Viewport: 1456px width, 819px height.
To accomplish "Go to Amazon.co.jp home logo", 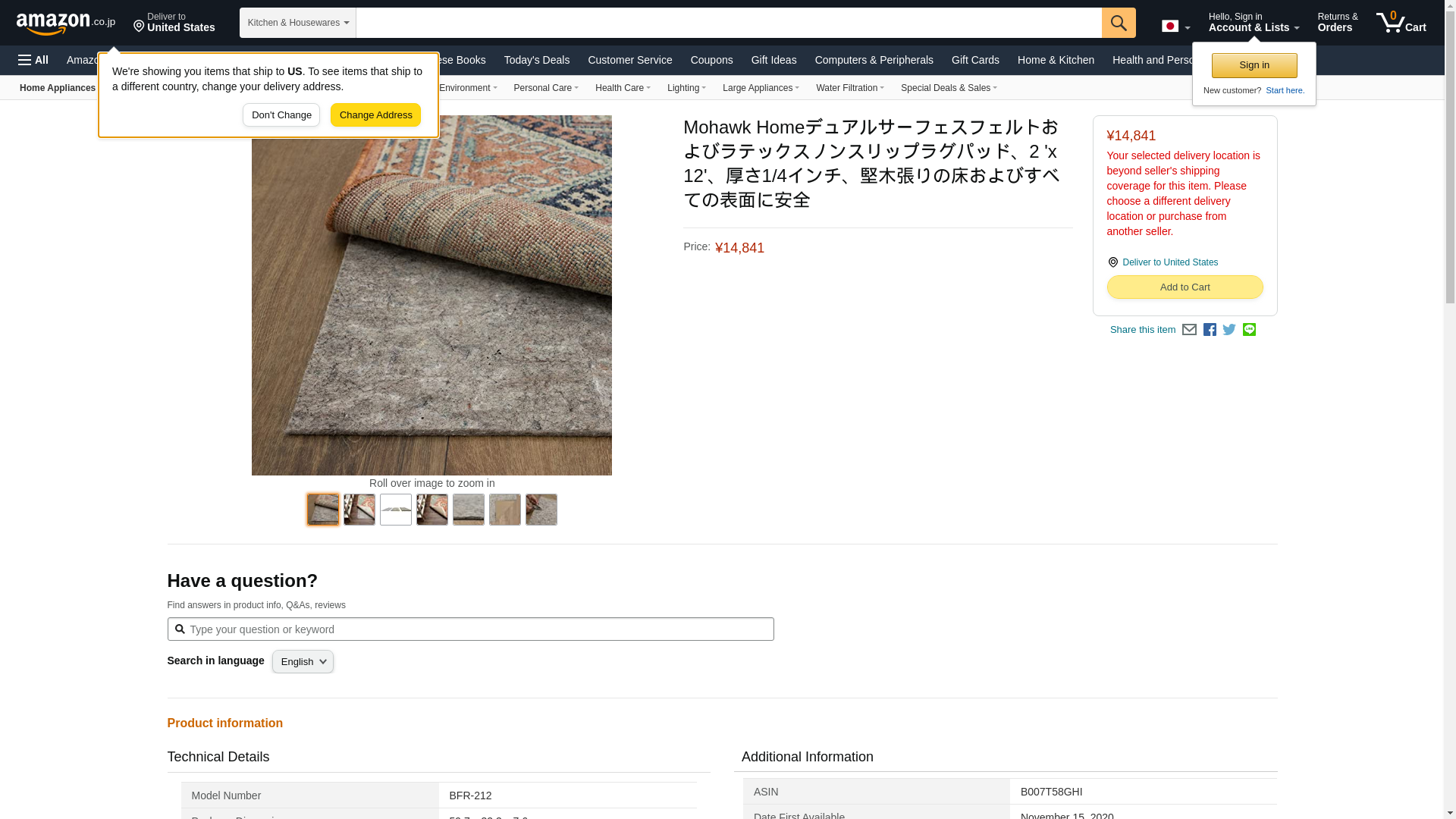I will pos(65,23).
